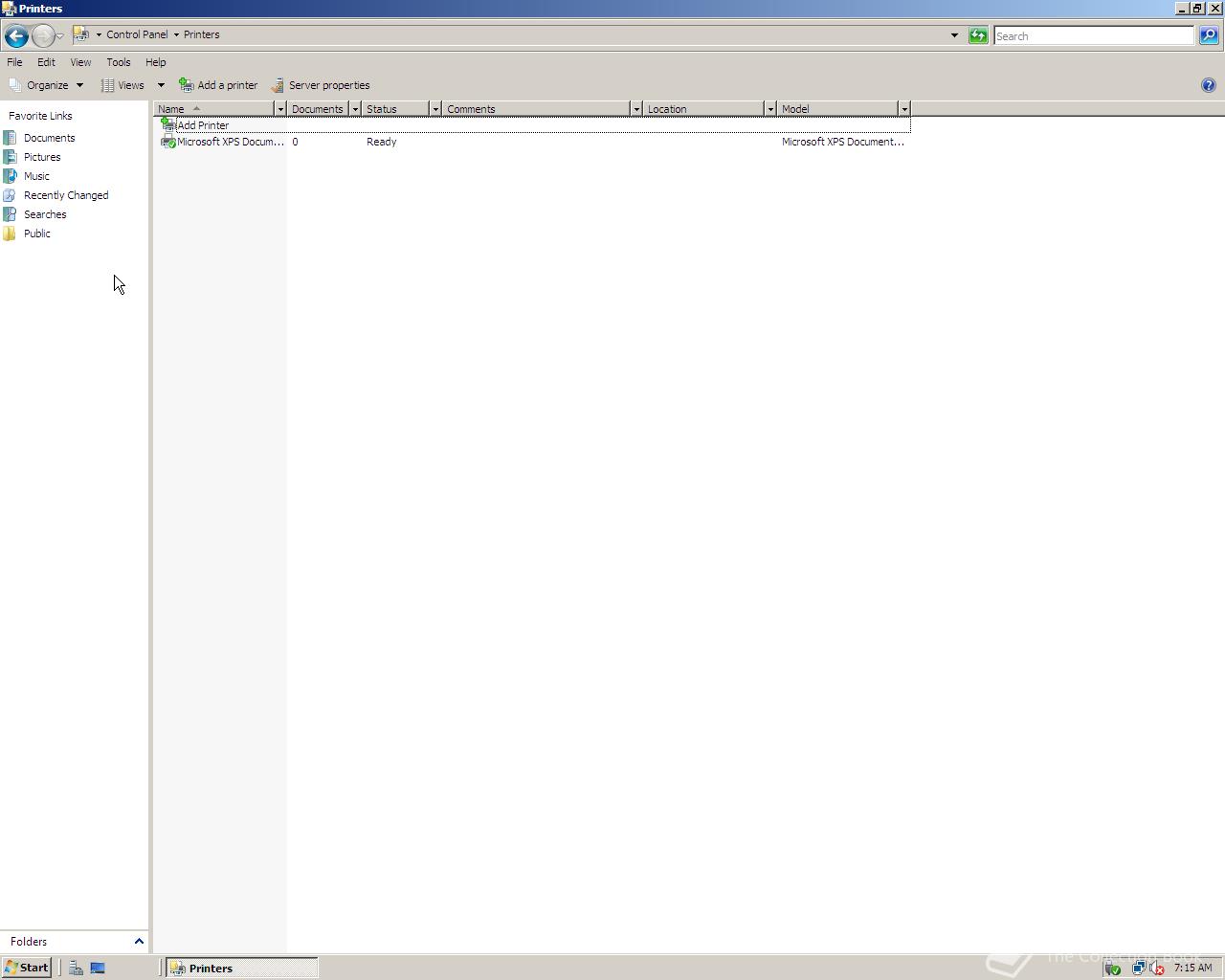
Task: Open Documents favorite link
Action: (x=50, y=138)
